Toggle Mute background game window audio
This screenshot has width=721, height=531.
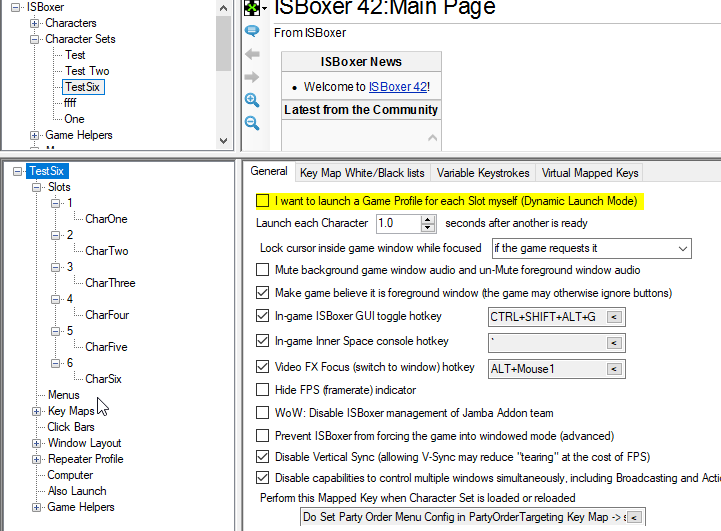pyautogui.click(x=263, y=269)
